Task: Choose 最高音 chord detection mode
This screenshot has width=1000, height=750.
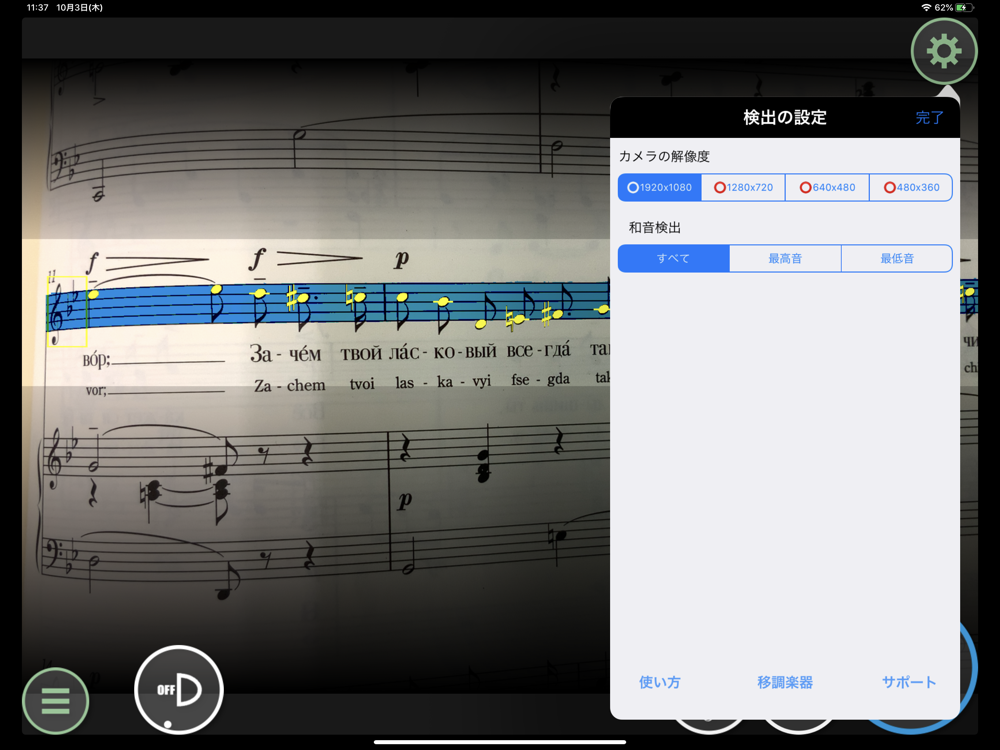Action: (x=785, y=258)
